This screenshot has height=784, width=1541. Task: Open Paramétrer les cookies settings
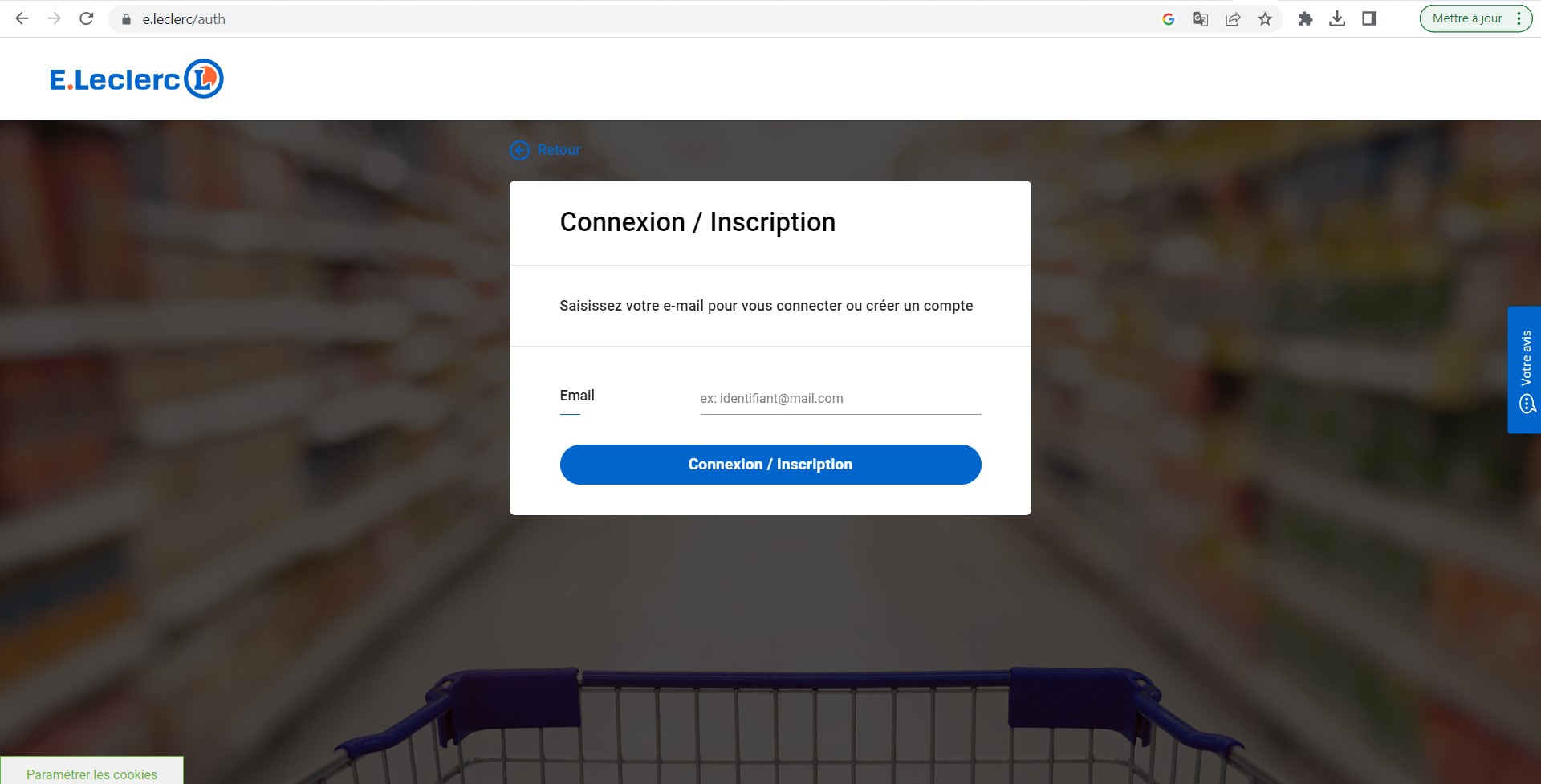tap(91, 774)
